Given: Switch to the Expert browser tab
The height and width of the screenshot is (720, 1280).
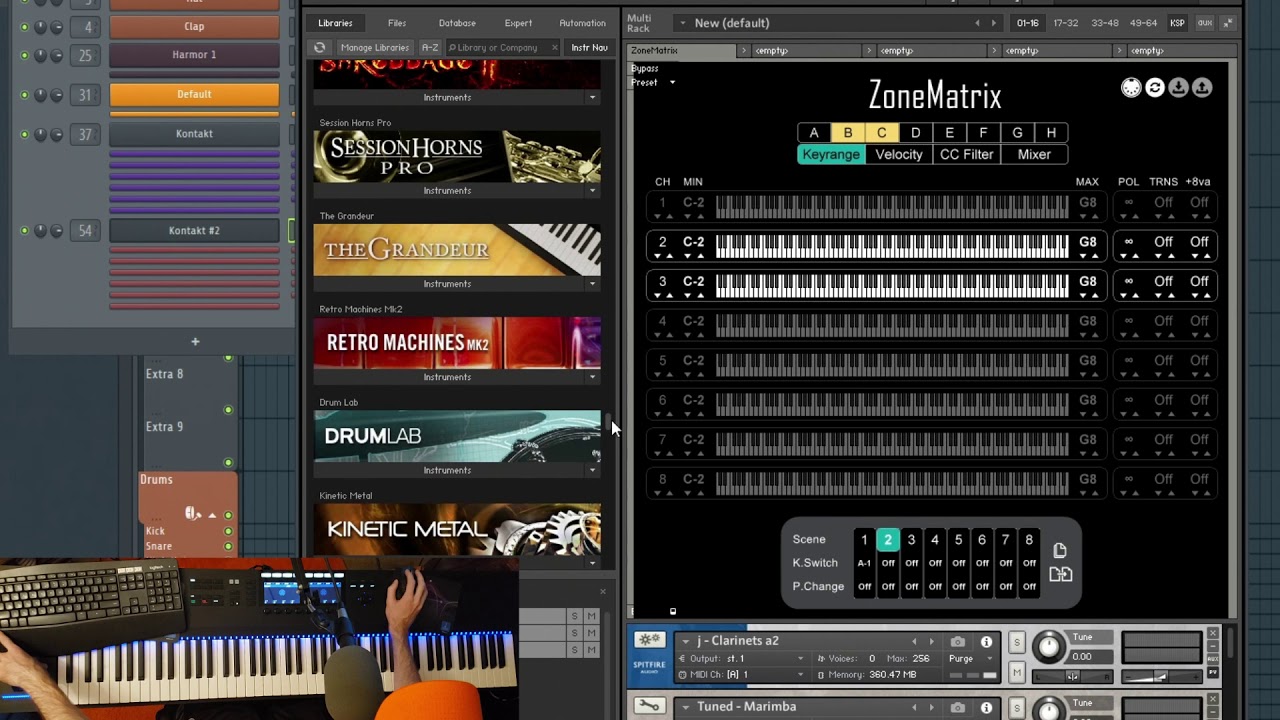Looking at the screenshot, I should (518, 23).
